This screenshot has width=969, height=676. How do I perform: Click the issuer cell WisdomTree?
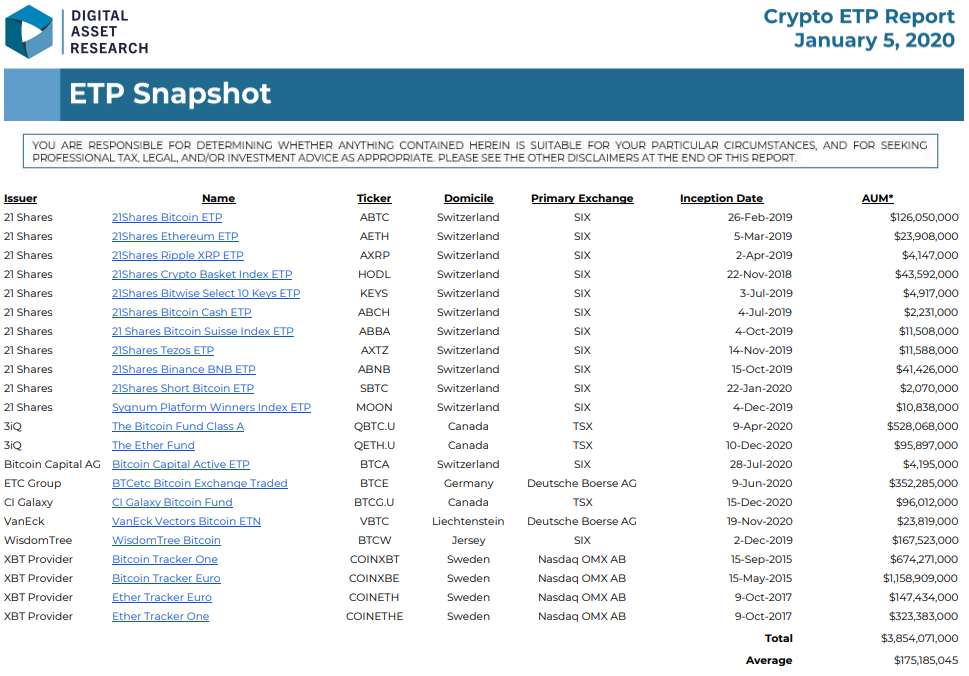[x=38, y=541]
